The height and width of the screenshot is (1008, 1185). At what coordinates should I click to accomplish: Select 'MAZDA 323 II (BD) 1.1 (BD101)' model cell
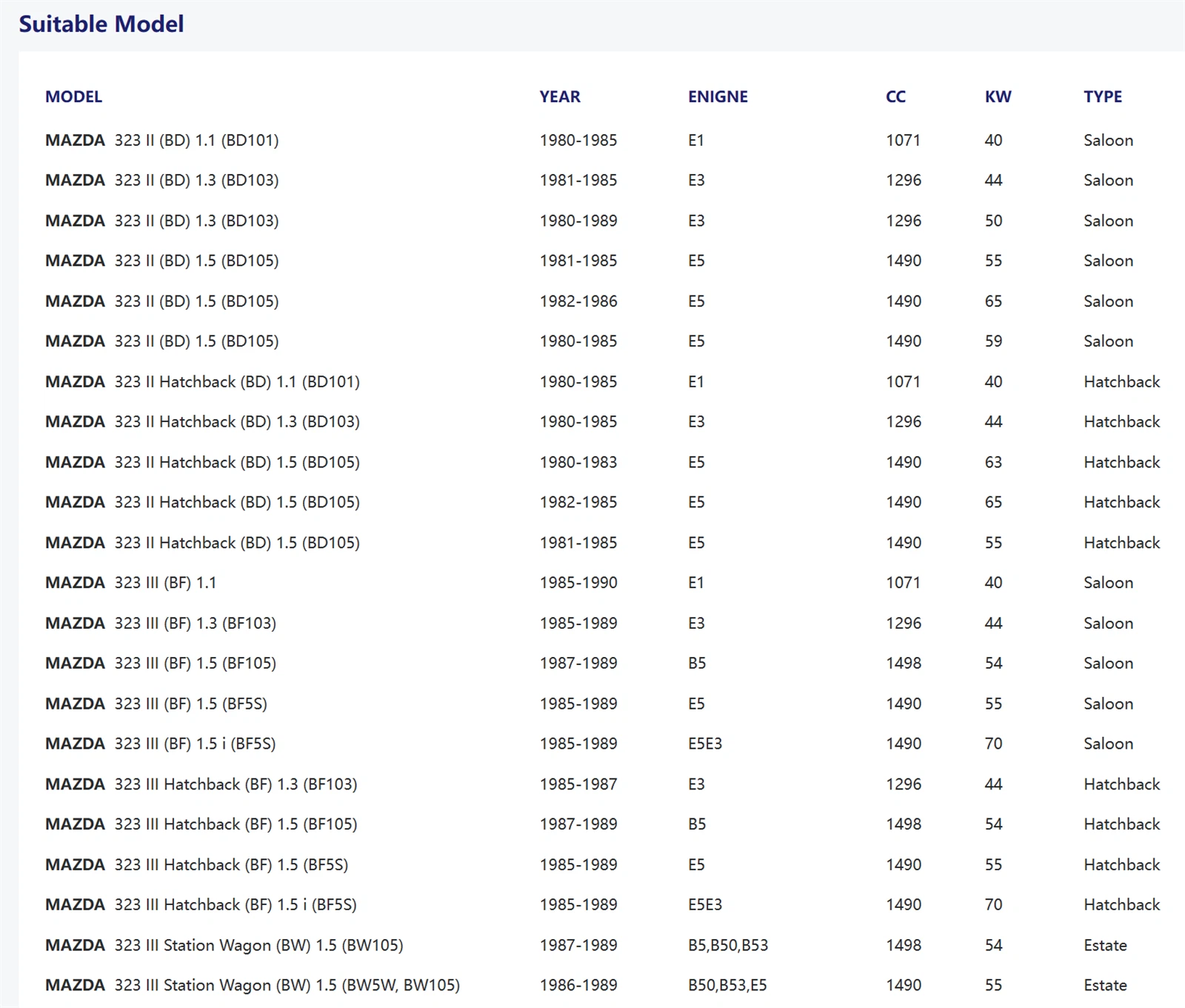[x=162, y=140]
